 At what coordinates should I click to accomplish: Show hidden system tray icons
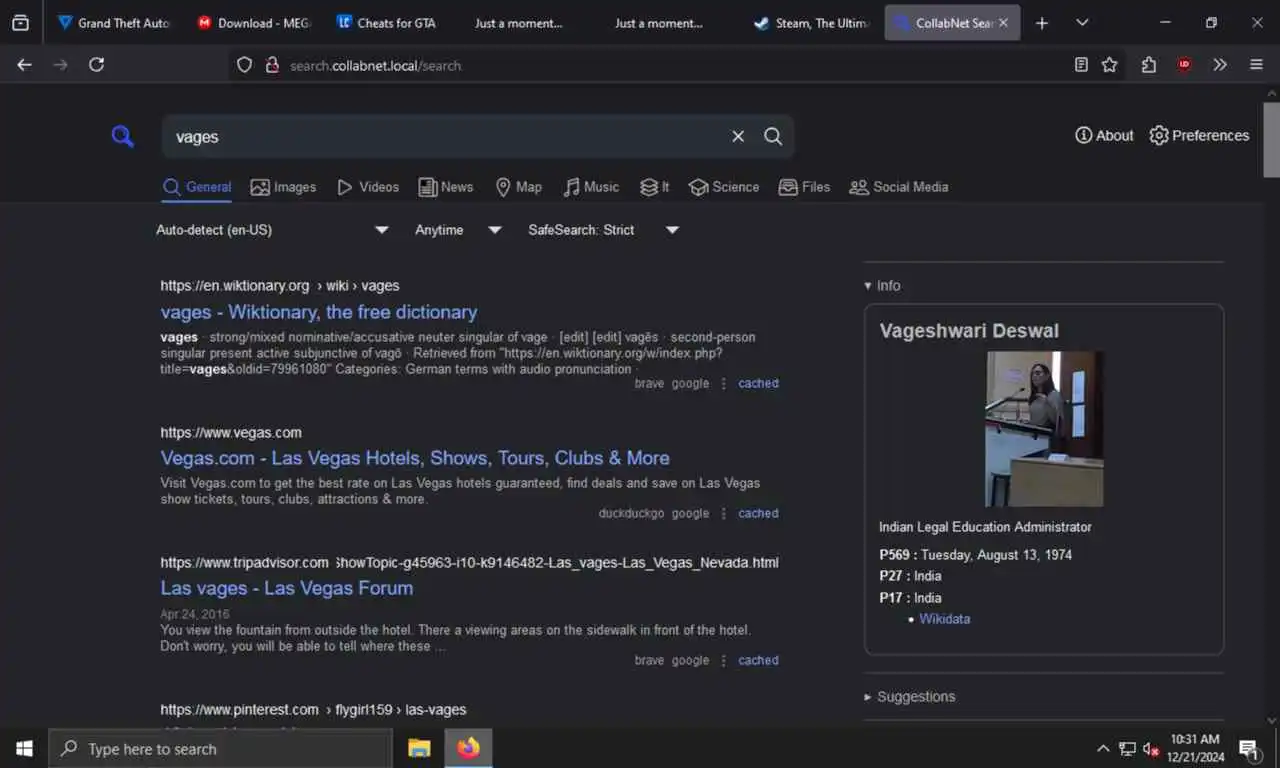[1103, 748]
